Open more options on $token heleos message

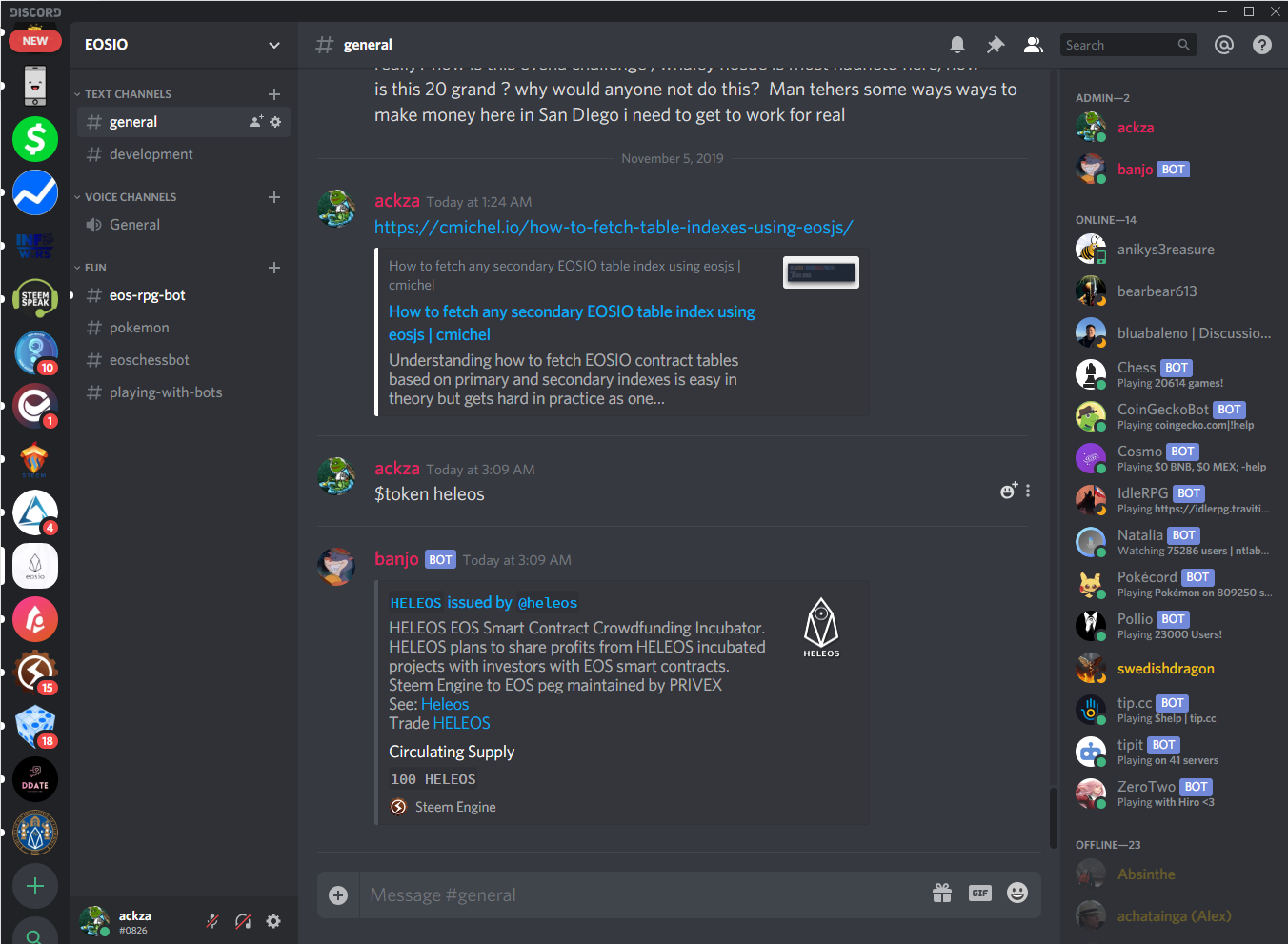coord(1028,492)
